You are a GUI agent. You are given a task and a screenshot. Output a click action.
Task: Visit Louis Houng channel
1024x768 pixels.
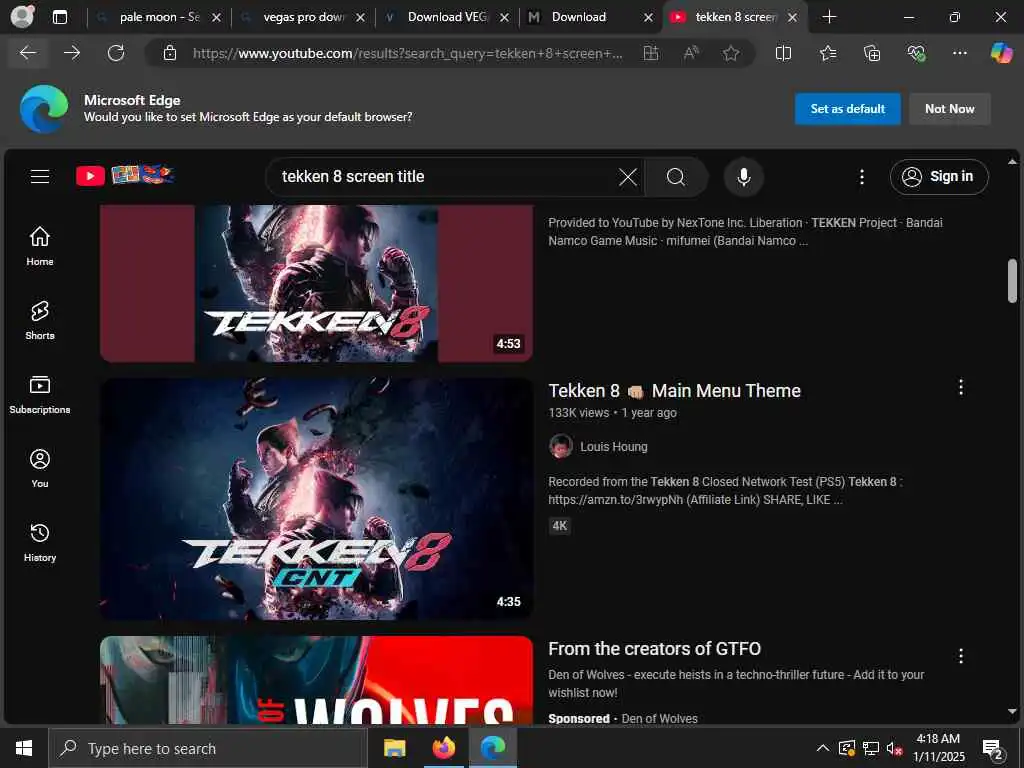pyautogui.click(x=614, y=447)
